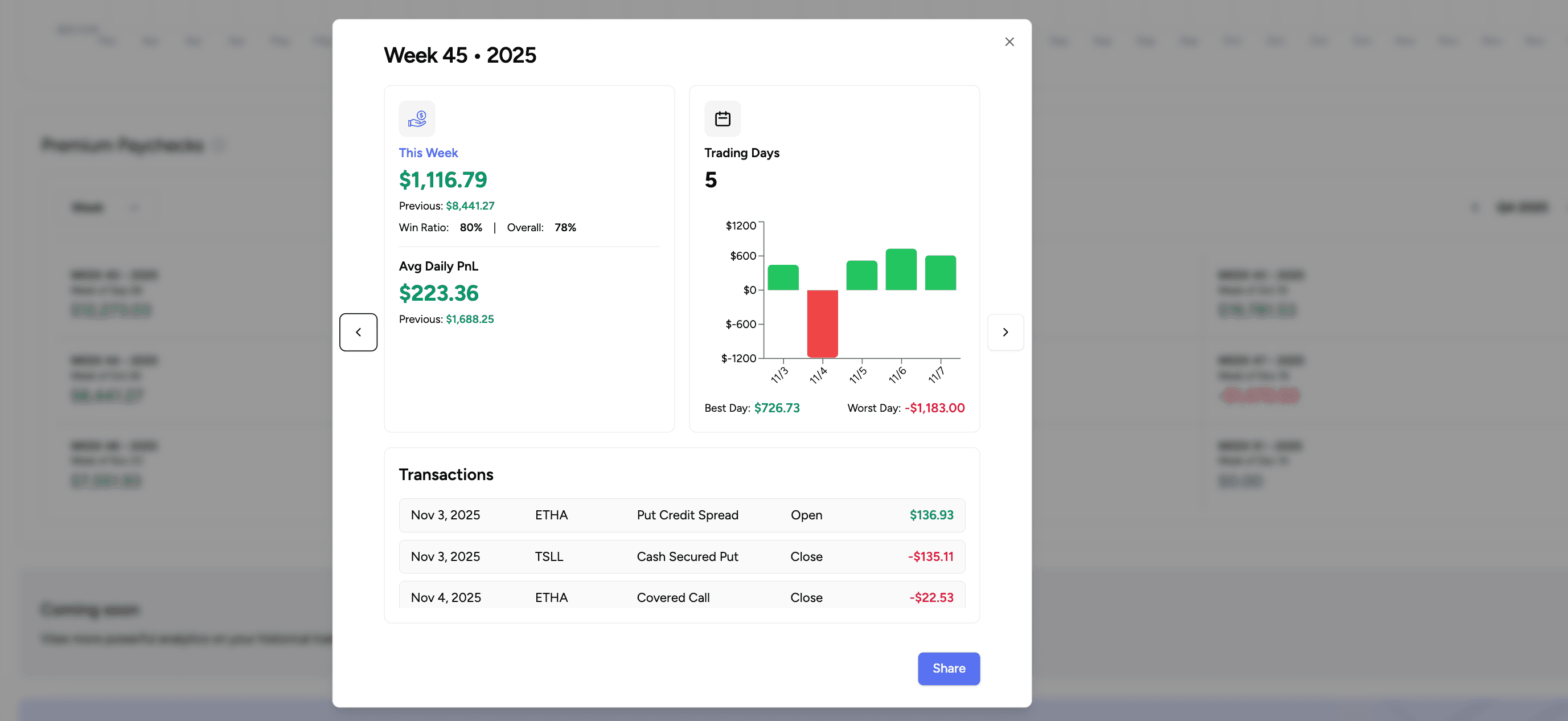
Task: Click the Nov 3 ETHA Put Credit Spread row
Action: (x=682, y=515)
